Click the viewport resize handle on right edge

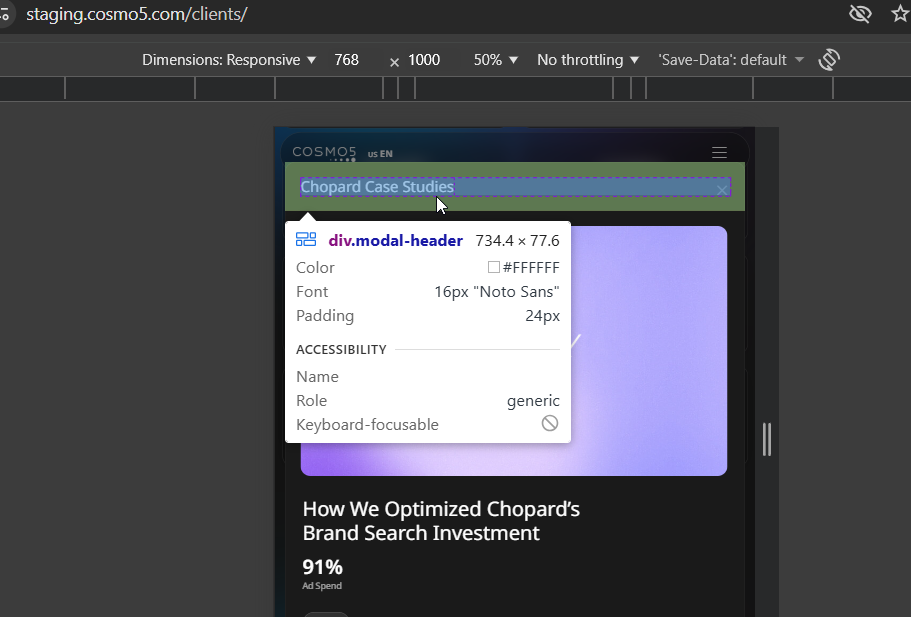767,439
